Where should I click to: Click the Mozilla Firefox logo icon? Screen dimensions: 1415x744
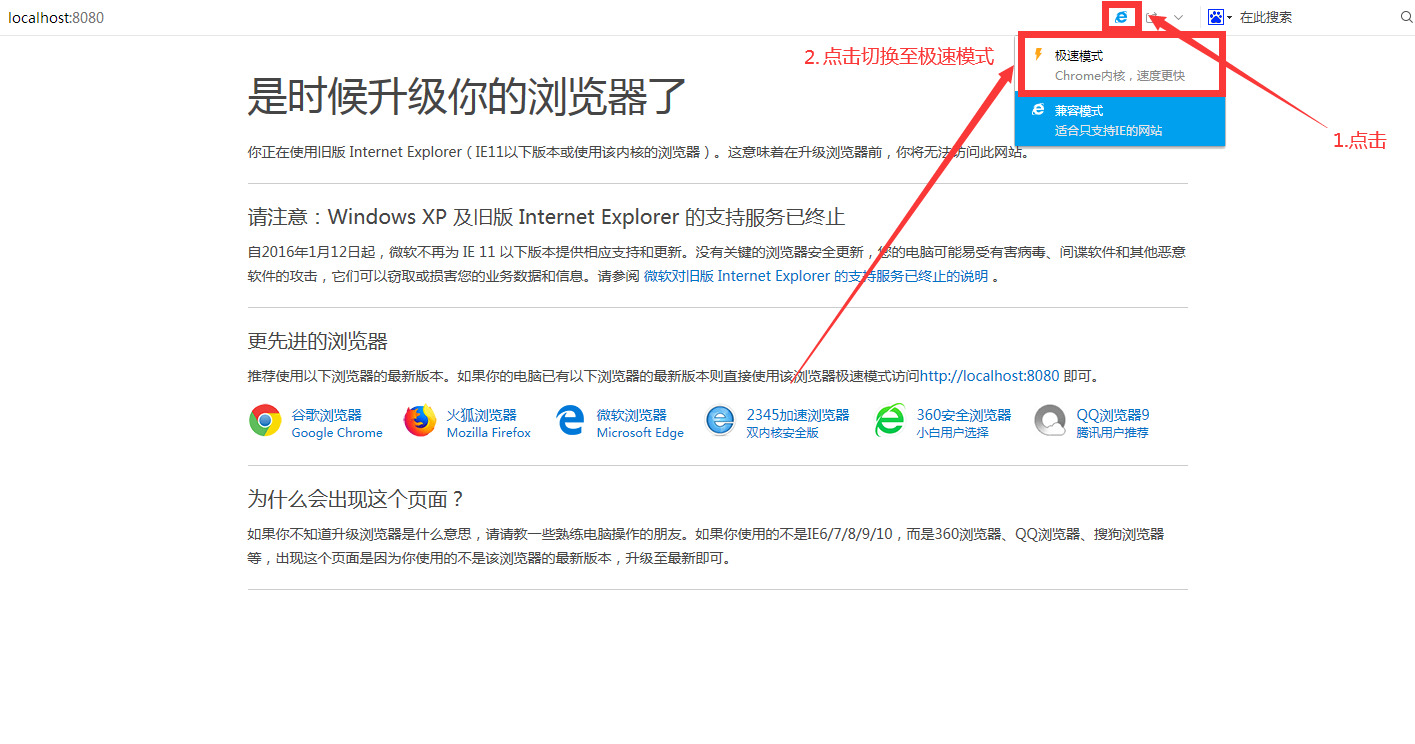click(420, 421)
